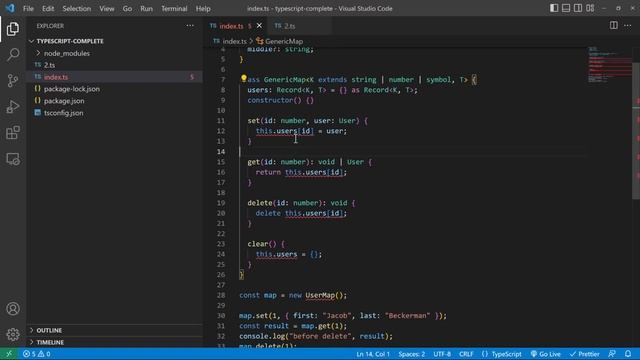Open the Run and Debug view
Image resolution: width=640 pixels, height=360 pixels.
pos(13,107)
